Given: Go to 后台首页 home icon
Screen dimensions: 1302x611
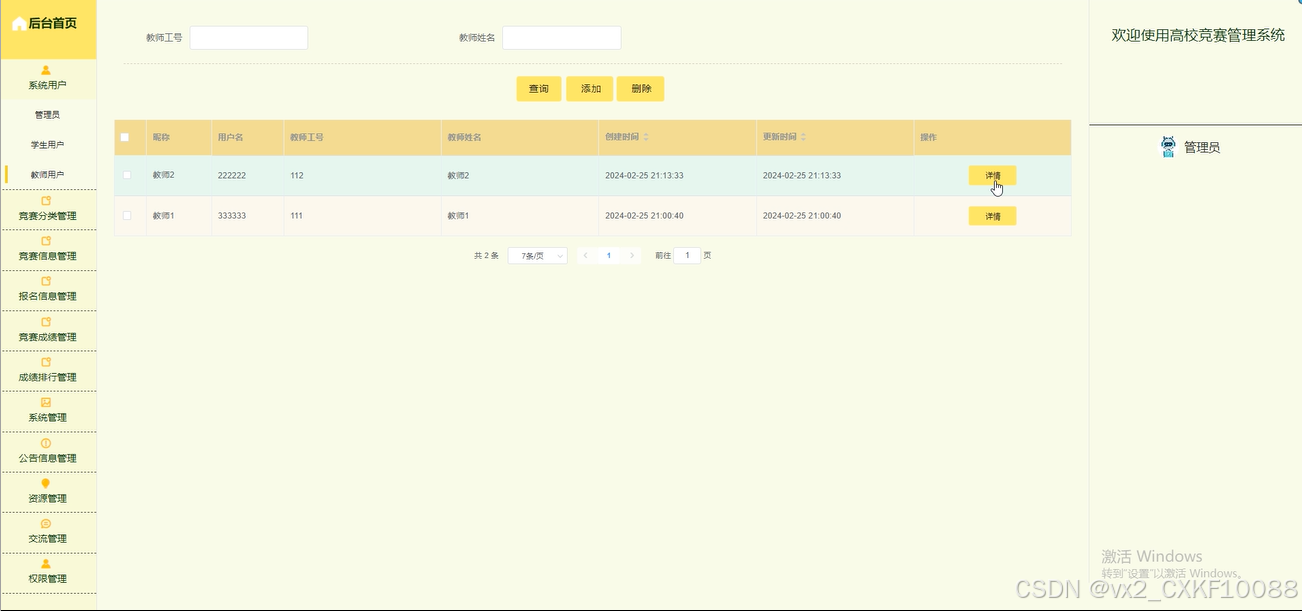Looking at the screenshot, I should pyautogui.click(x=19, y=23).
